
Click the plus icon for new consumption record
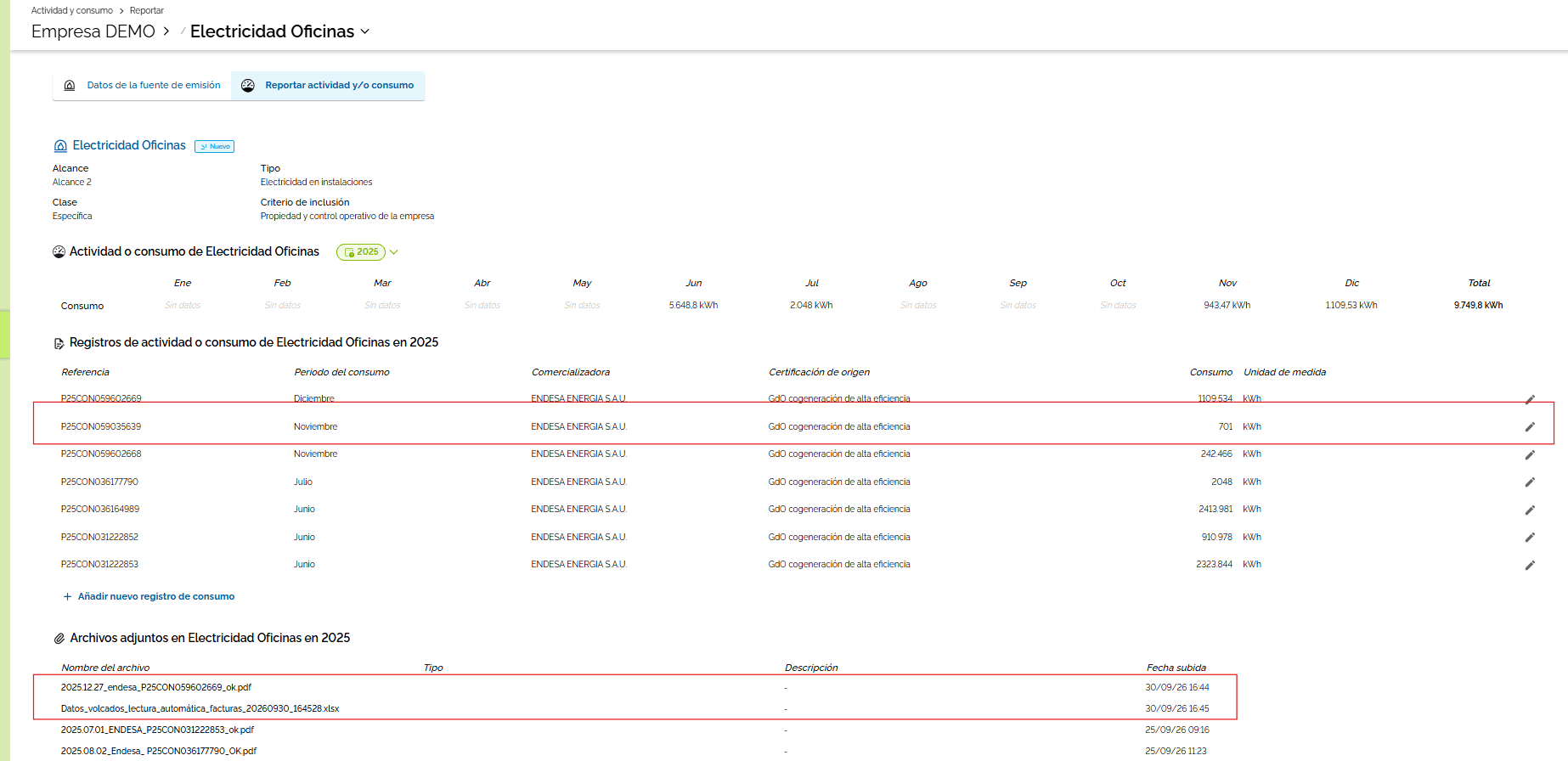click(67, 597)
